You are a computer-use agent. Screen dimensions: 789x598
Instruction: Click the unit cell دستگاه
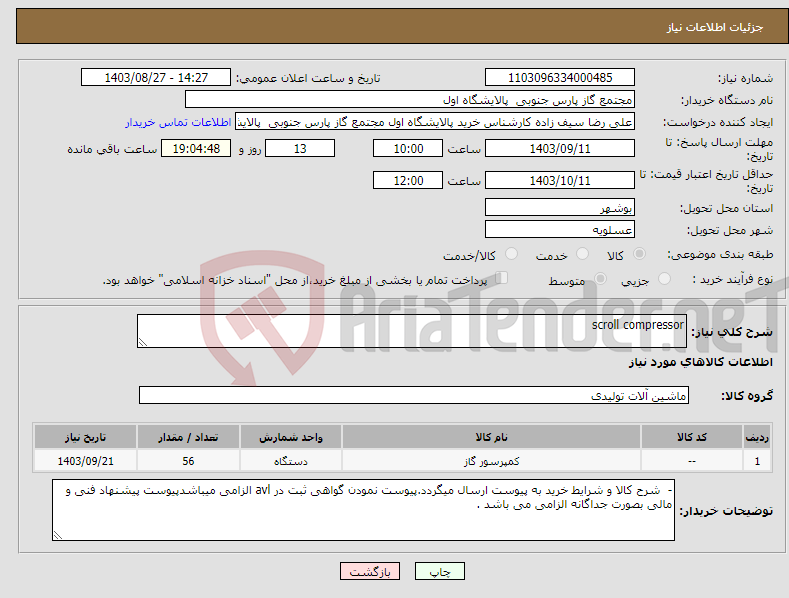pyautogui.click(x=290, y=461)
